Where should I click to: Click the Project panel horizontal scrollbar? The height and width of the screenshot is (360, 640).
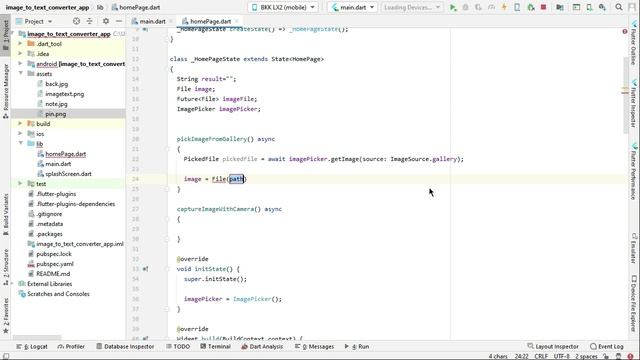(37, 338)
